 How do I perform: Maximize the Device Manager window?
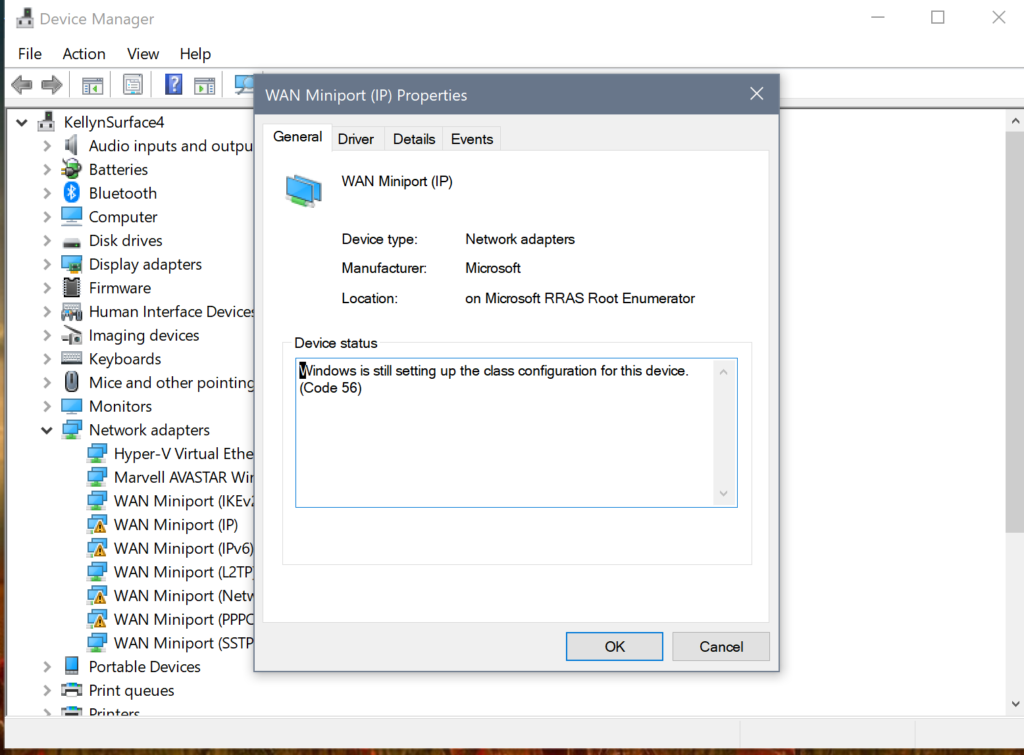point(938,18)
